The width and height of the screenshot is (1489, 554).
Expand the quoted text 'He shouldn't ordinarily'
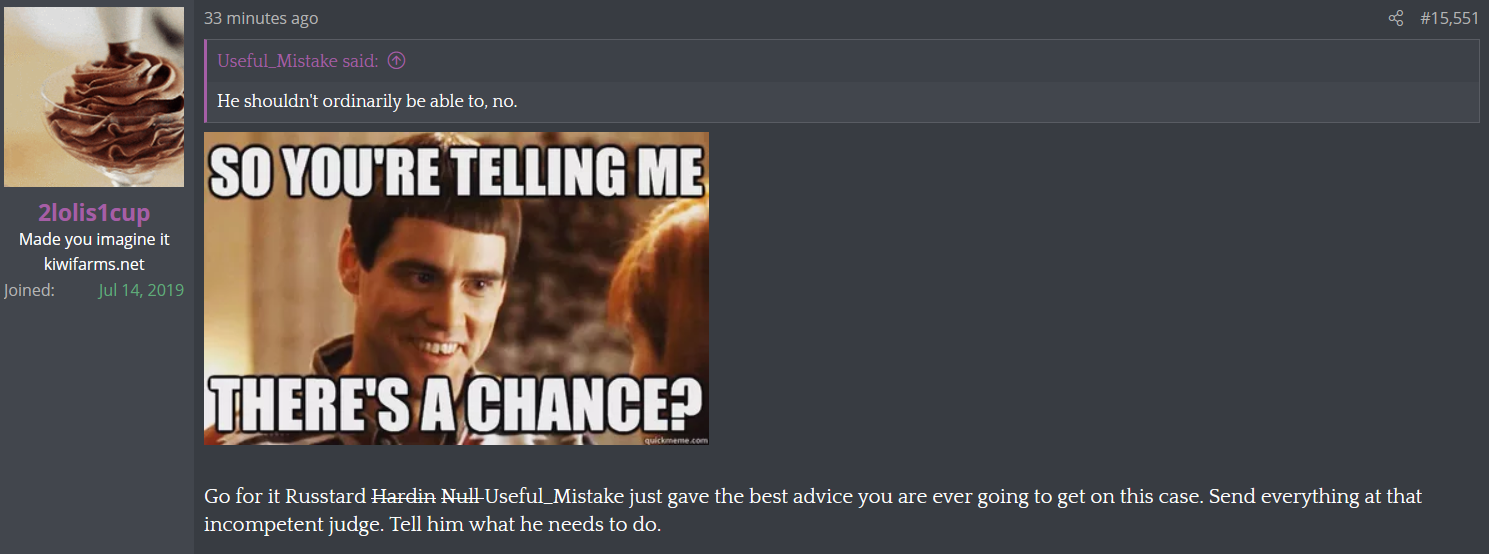367,101
